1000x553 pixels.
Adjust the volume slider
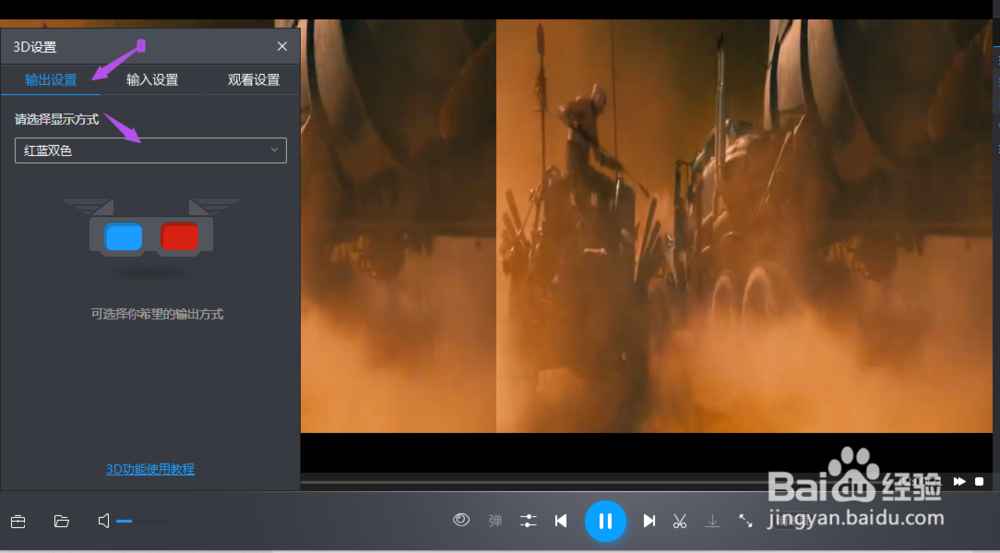[x=142, y=521]
